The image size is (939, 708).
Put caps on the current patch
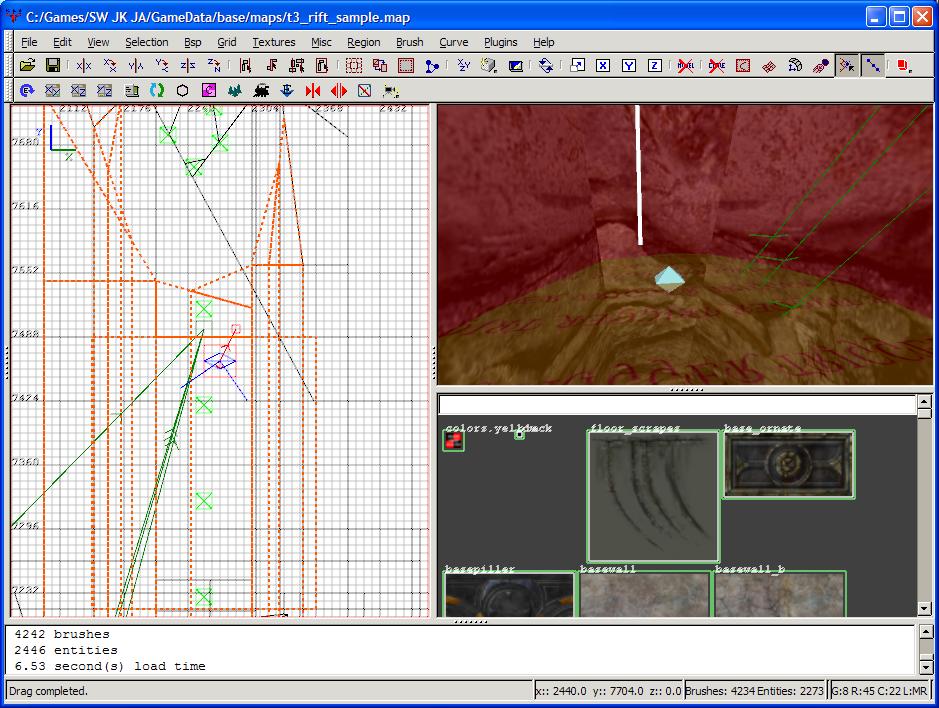click(x=821, y=65)
